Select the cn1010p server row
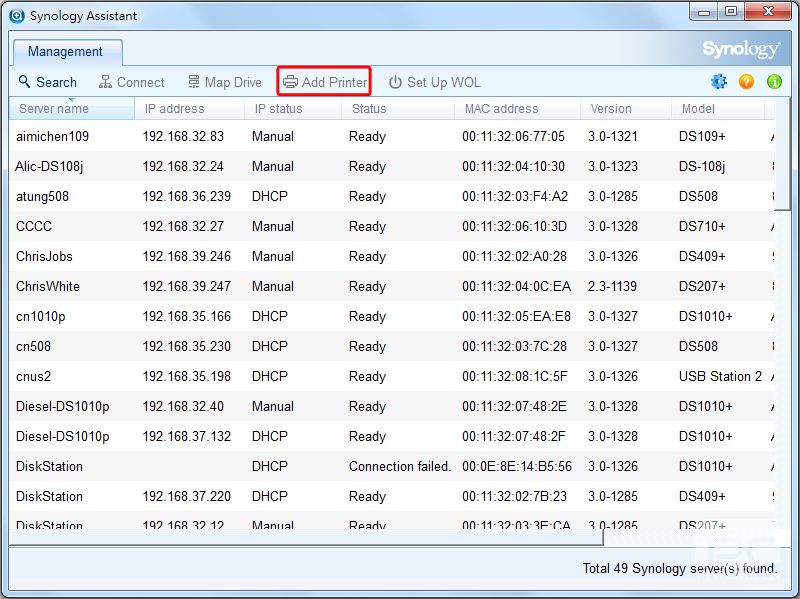Screen dimensions: 800x599 (391, 316)
